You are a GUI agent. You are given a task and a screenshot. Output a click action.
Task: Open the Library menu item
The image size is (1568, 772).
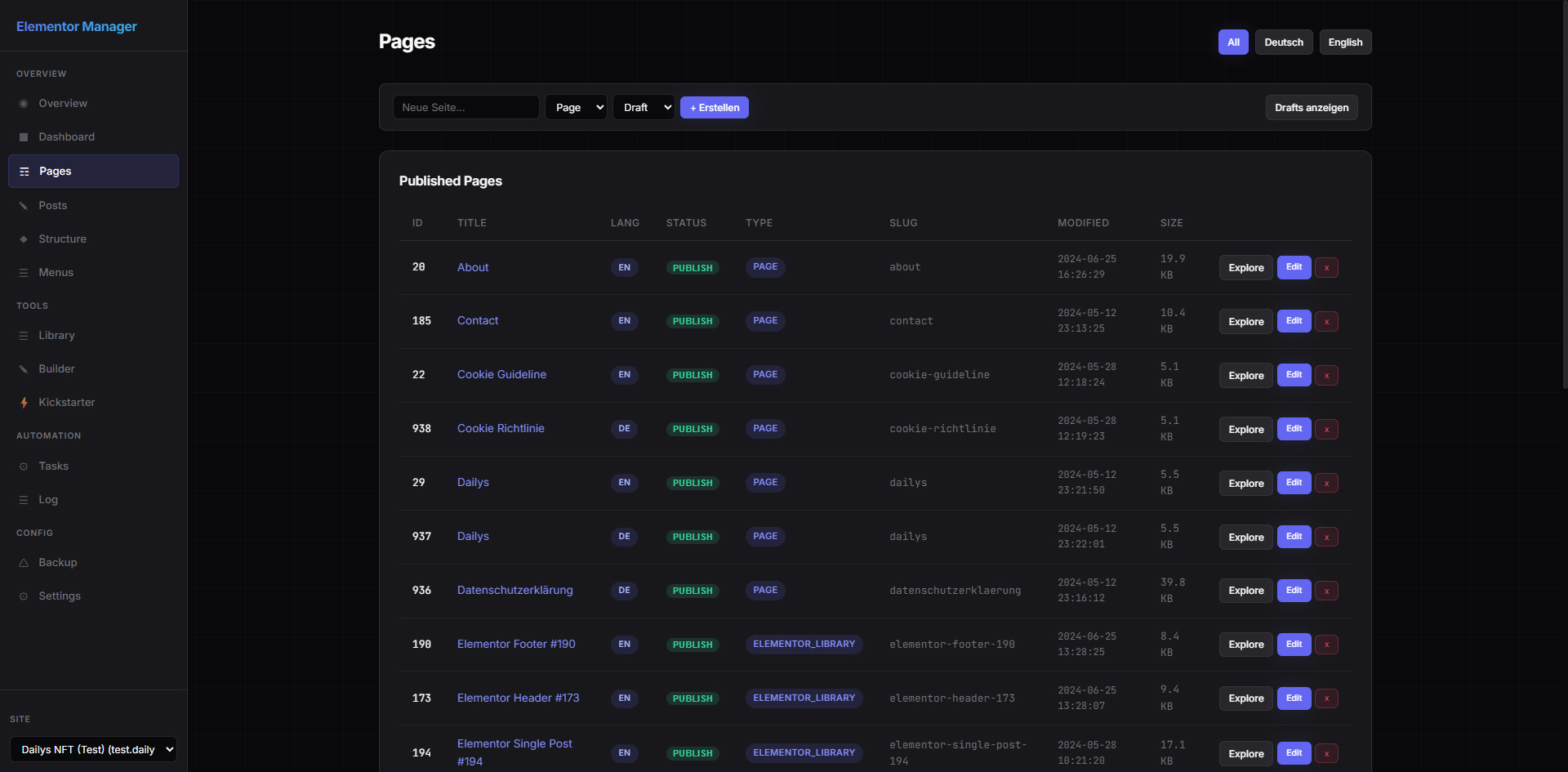coord(56,336)
